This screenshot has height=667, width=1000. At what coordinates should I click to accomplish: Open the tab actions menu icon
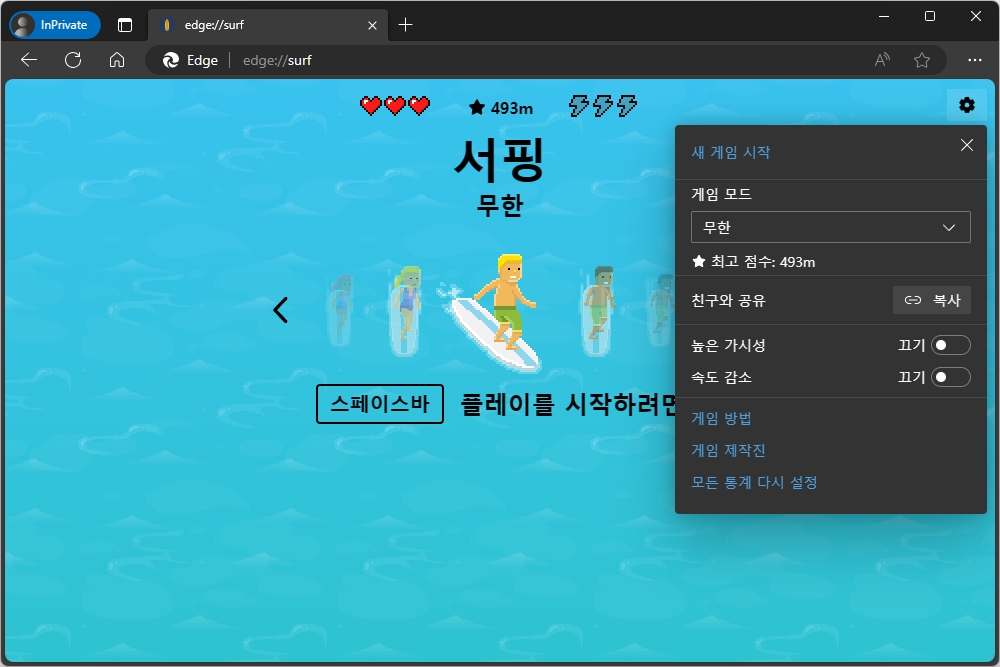(125, 25)
